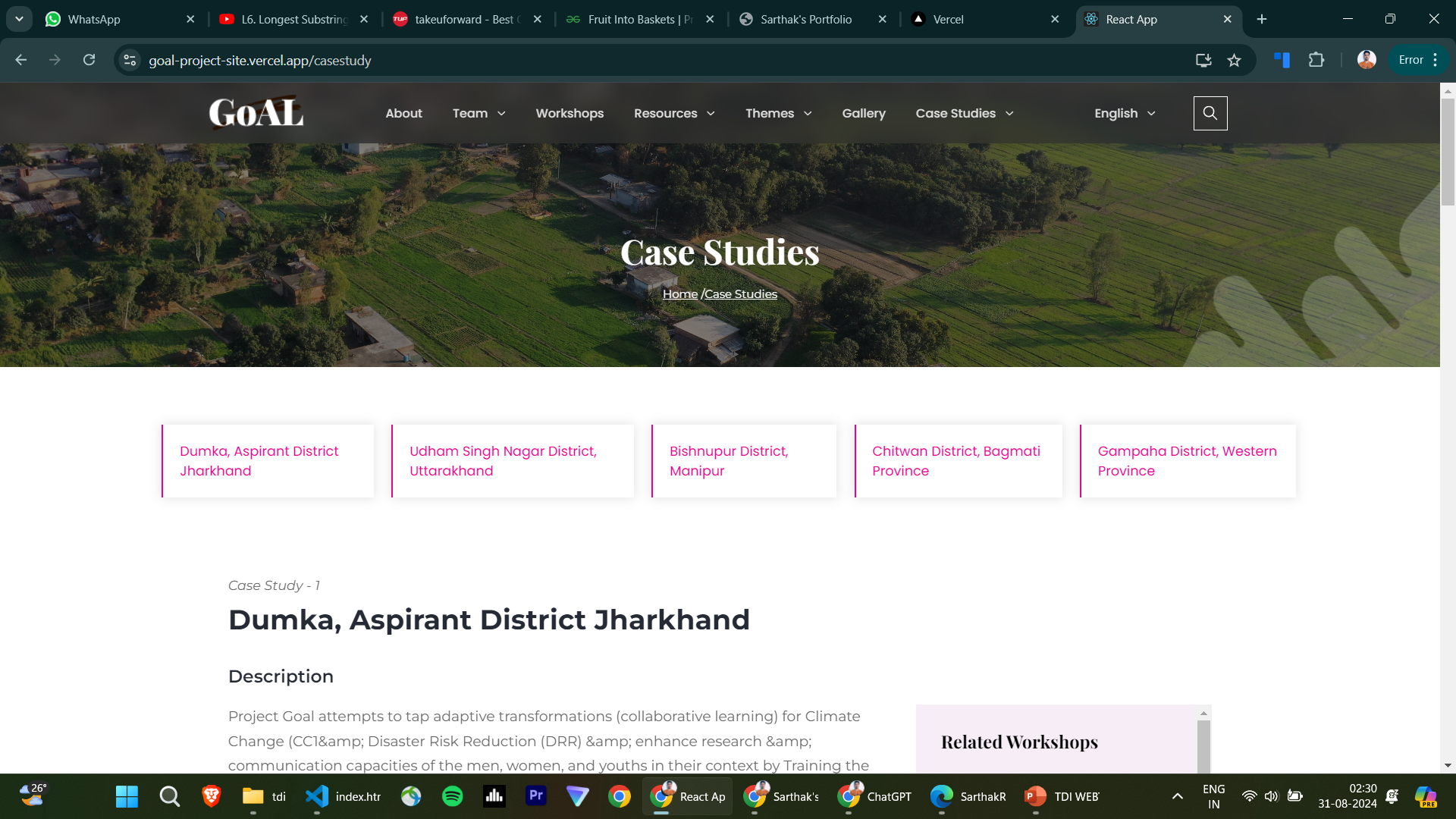Switch to the Vercel browser tab
Screen dimensions: 1456x819
click(x=978, y=19)
